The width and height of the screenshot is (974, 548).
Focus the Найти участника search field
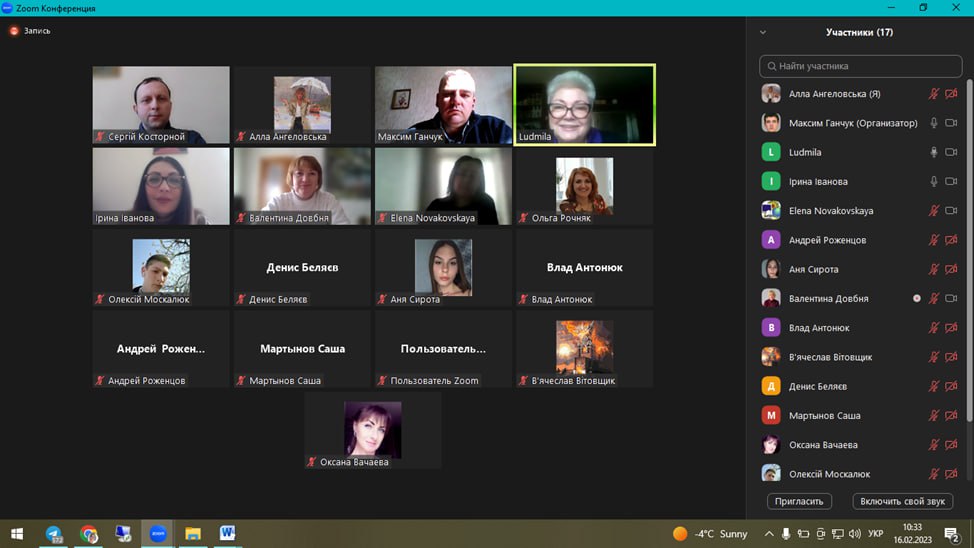click(860, 66)
